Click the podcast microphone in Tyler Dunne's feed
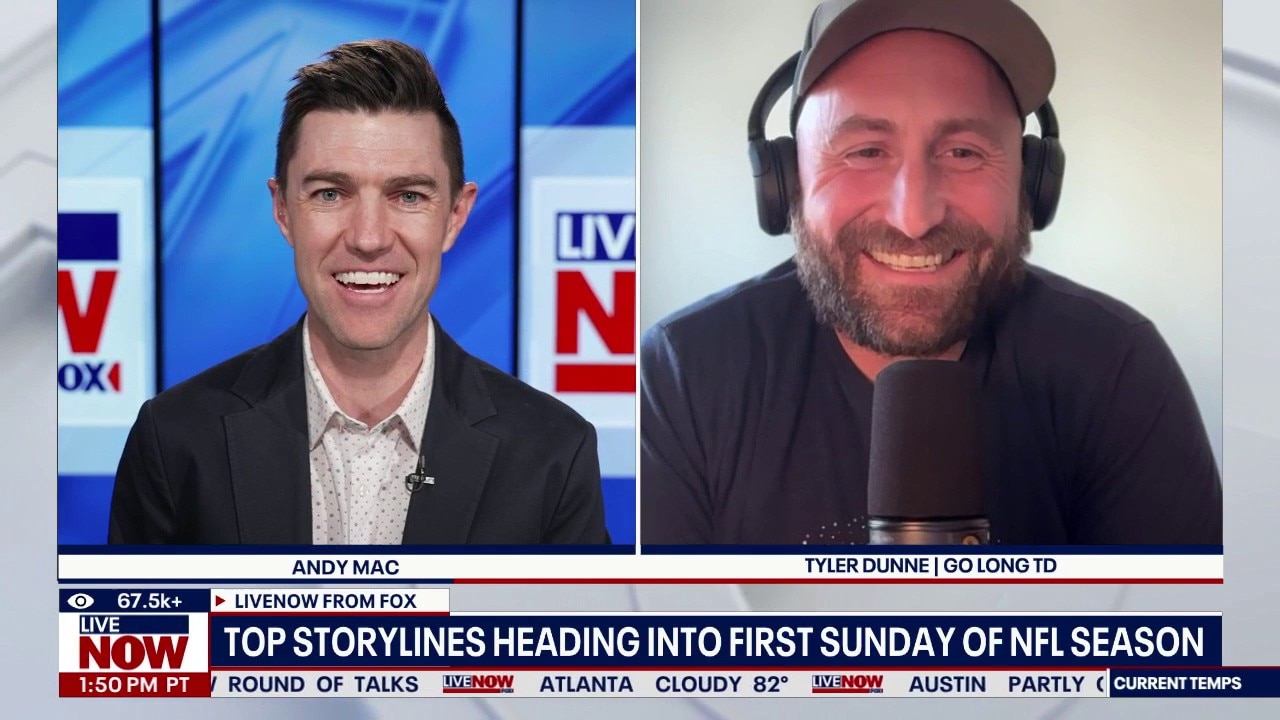 click(x=926, y=453)
